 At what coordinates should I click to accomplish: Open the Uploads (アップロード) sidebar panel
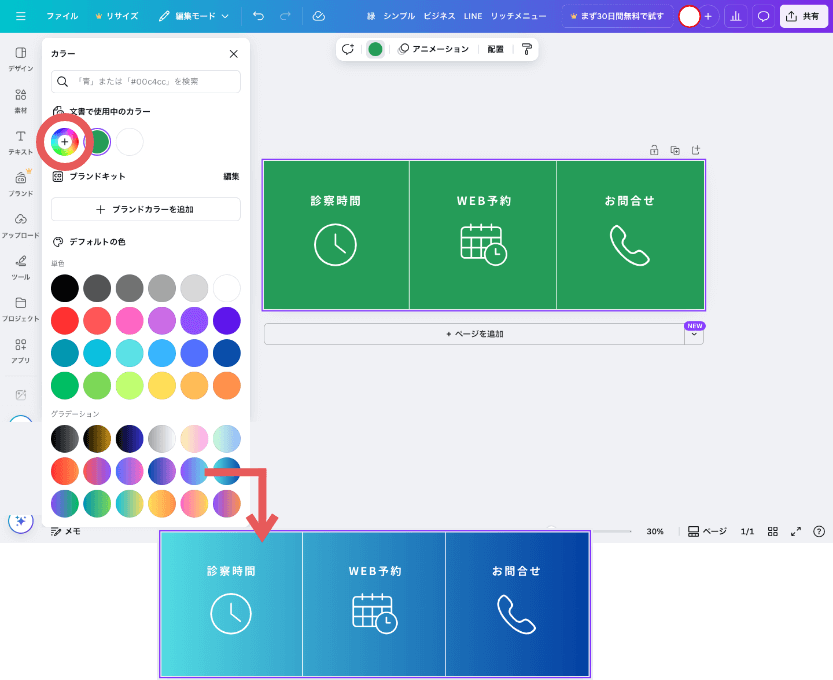(x=20, y=224)
